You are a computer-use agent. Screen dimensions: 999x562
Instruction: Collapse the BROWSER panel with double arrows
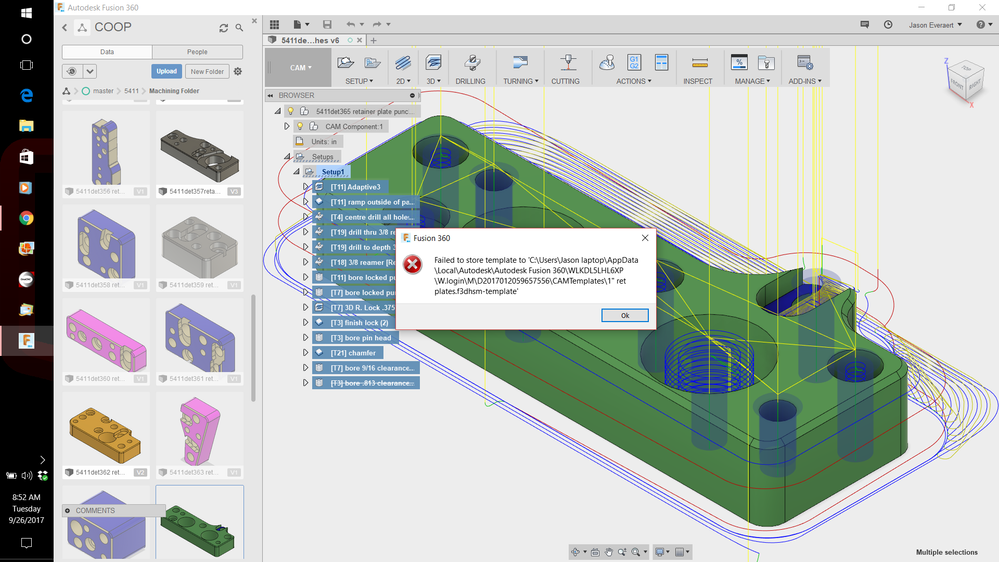[270, 96]
